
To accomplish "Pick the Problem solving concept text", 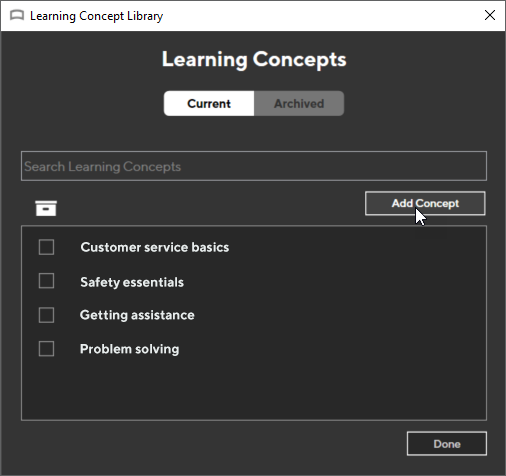I will point(130,349).
